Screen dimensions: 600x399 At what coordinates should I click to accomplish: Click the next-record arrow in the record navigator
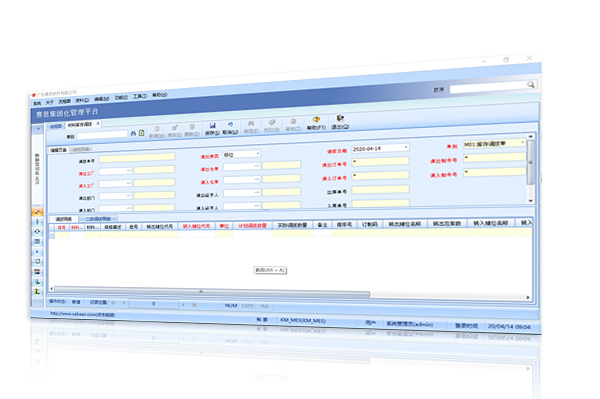183,305
